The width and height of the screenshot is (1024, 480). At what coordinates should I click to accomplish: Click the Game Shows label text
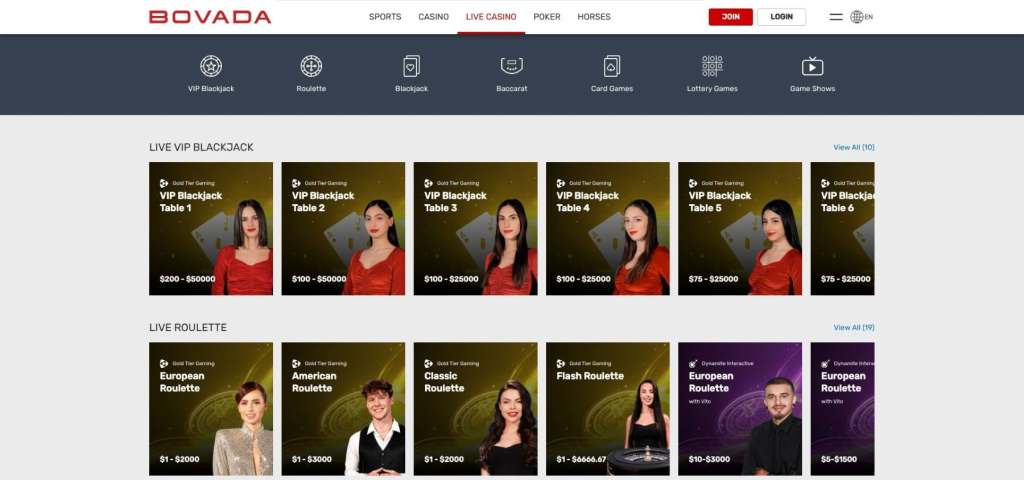812,89
